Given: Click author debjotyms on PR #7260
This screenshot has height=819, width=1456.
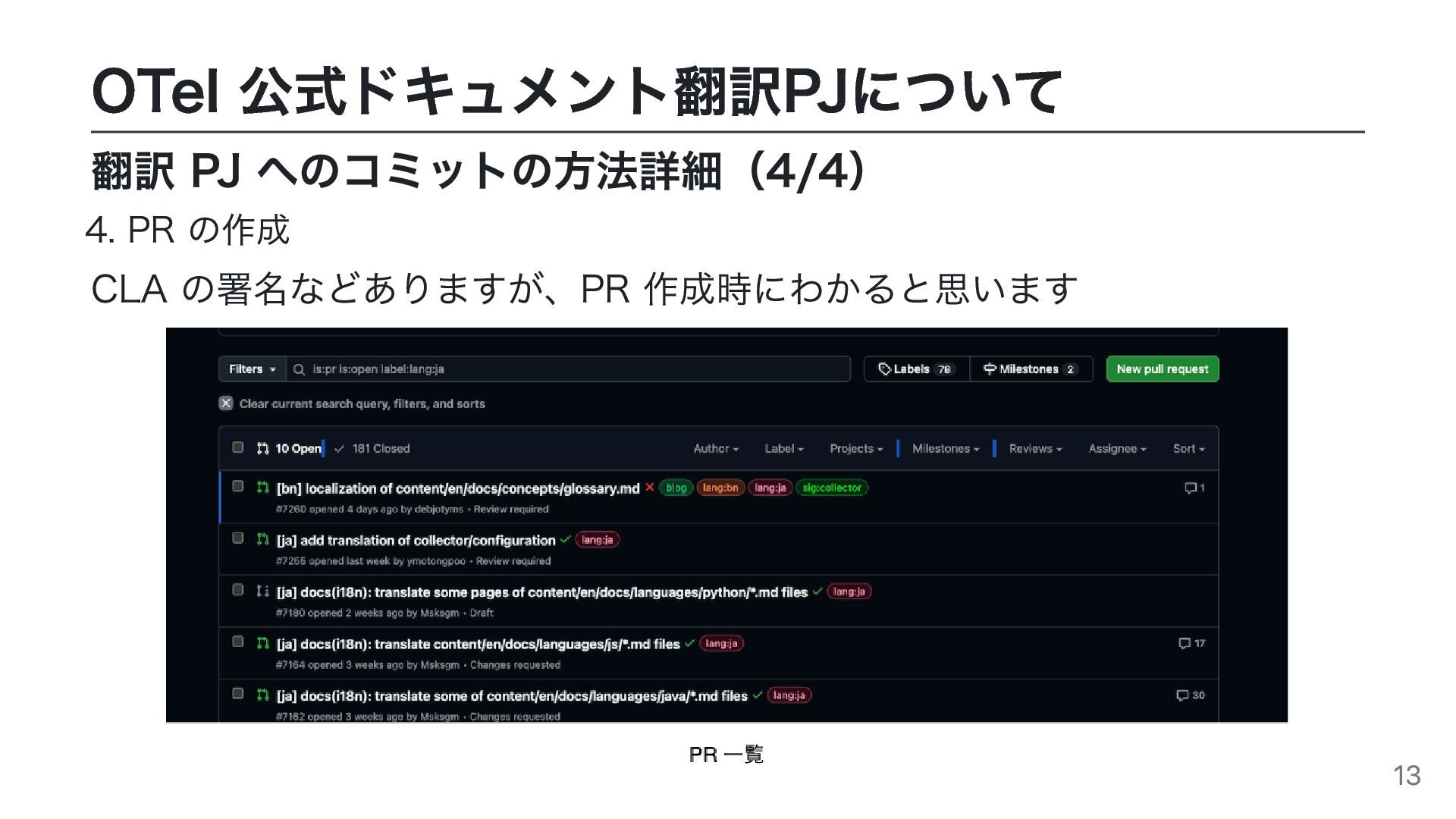Looking at the screenshot, I should [438, 510].
